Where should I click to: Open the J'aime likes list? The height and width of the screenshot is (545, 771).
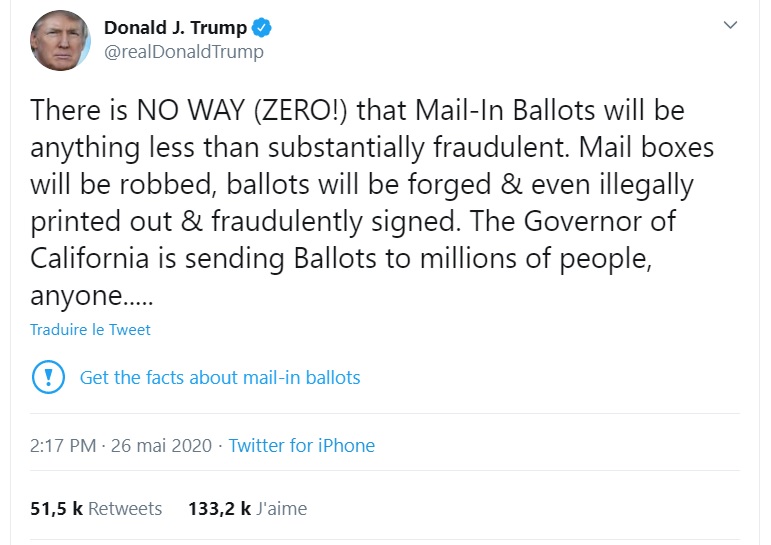point(282,508)
